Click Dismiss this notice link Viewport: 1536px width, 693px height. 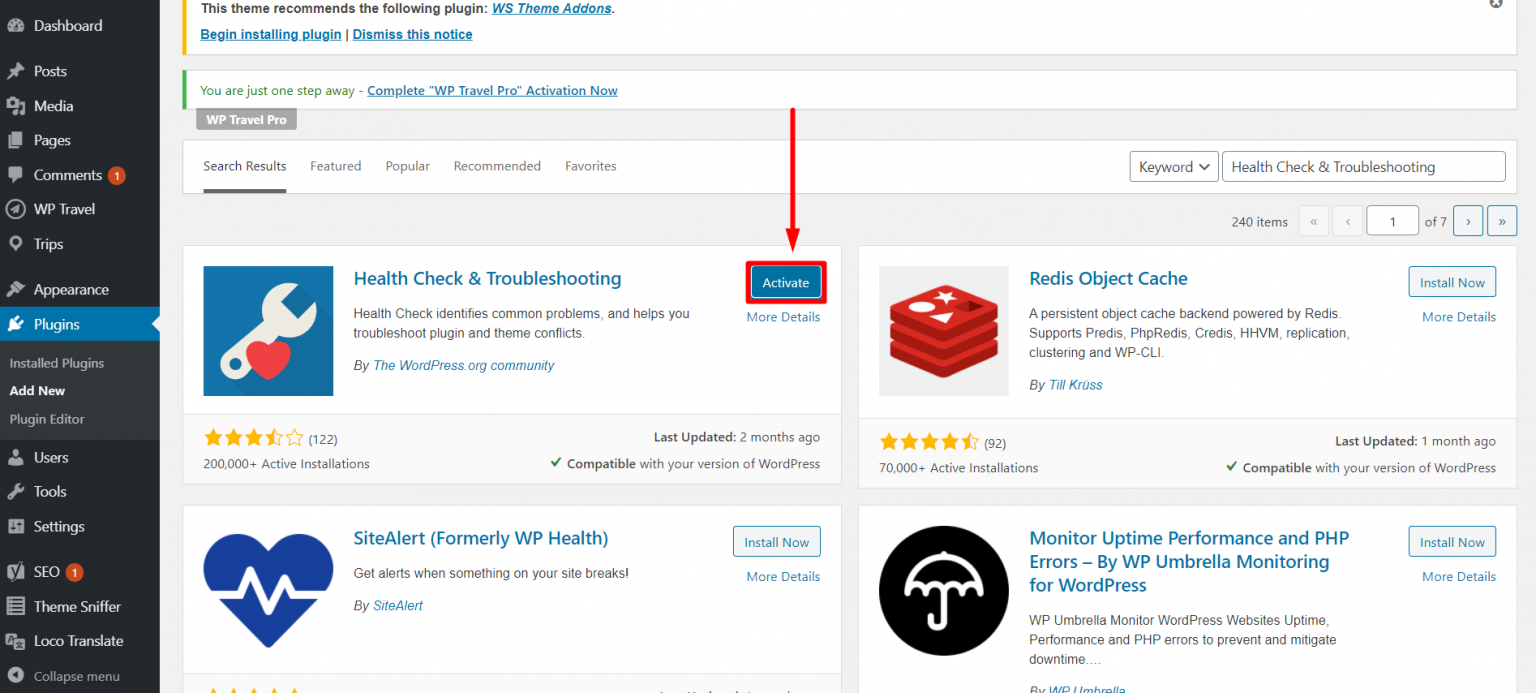pos(412,34)
